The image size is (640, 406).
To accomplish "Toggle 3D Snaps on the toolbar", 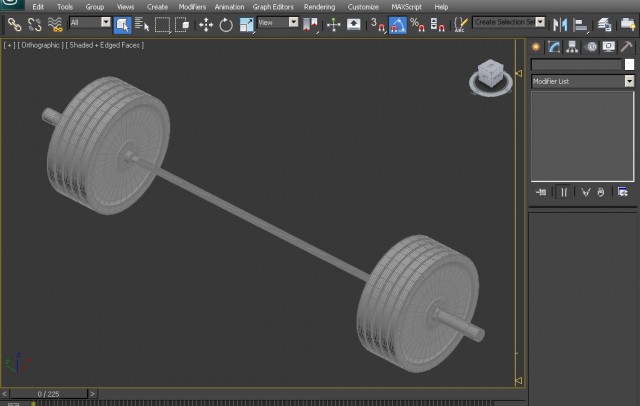I will pyautogui.click(x=378, y=25).
